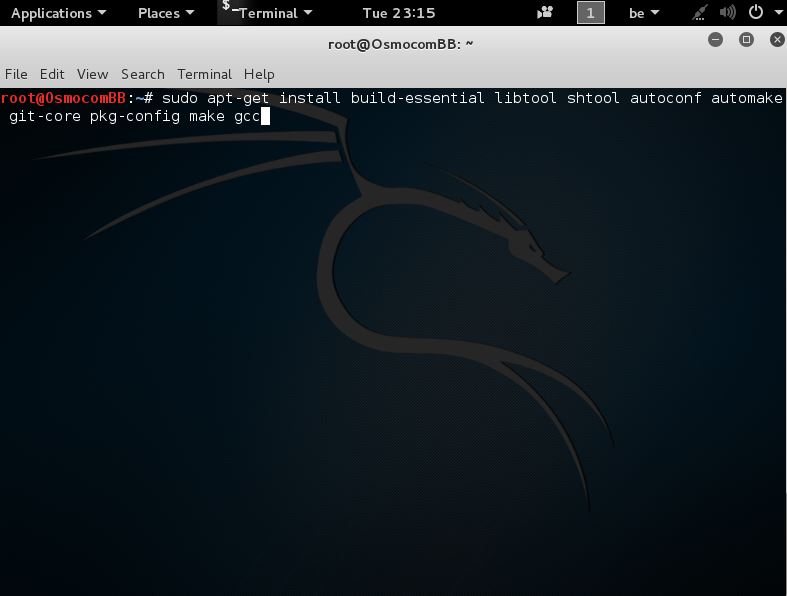The width and height of the screenshot is (787, 596).
Task: Open the Terminal menu in menu bar
Action: point(204,74)
